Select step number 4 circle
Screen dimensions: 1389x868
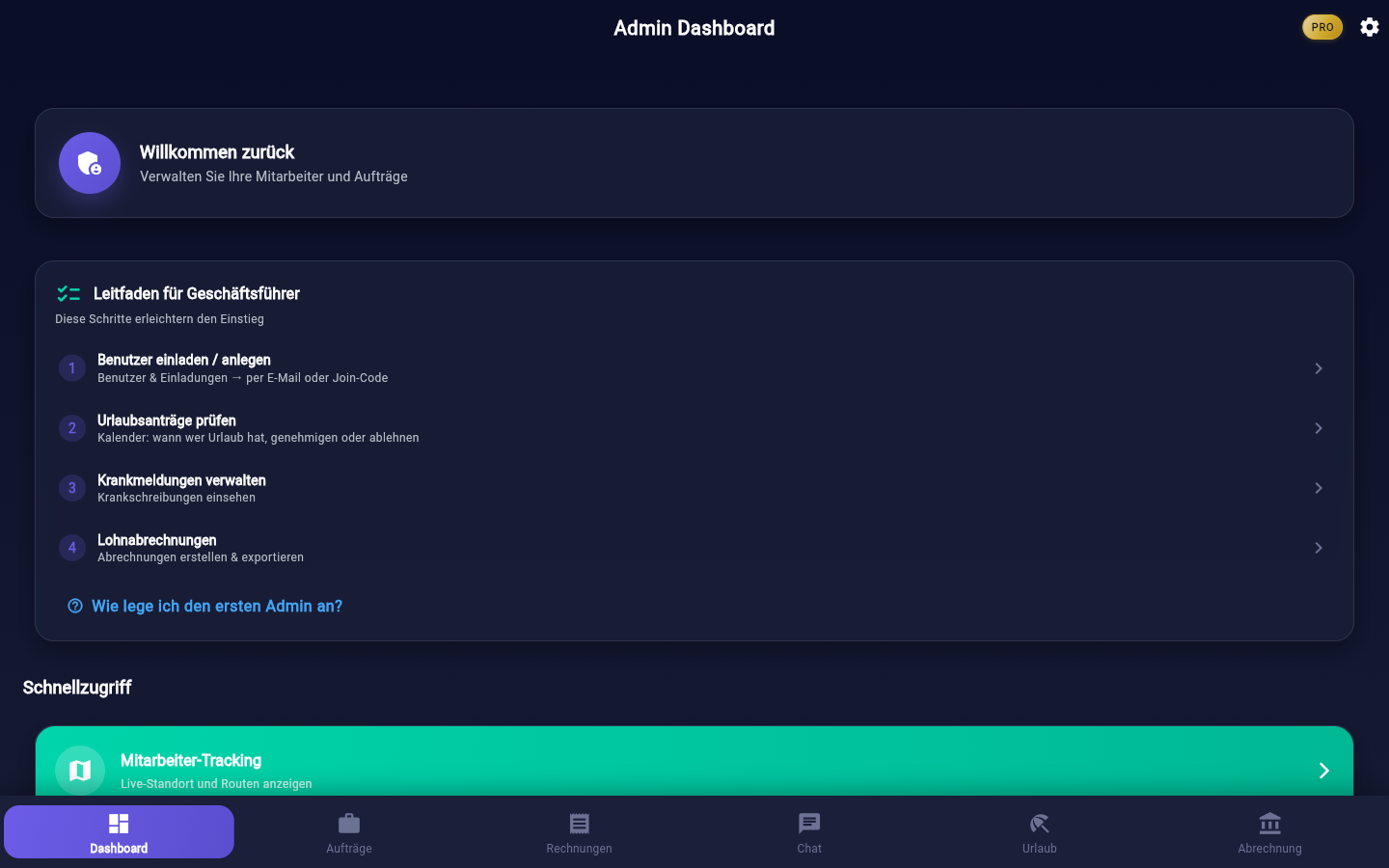click(72, 548)
